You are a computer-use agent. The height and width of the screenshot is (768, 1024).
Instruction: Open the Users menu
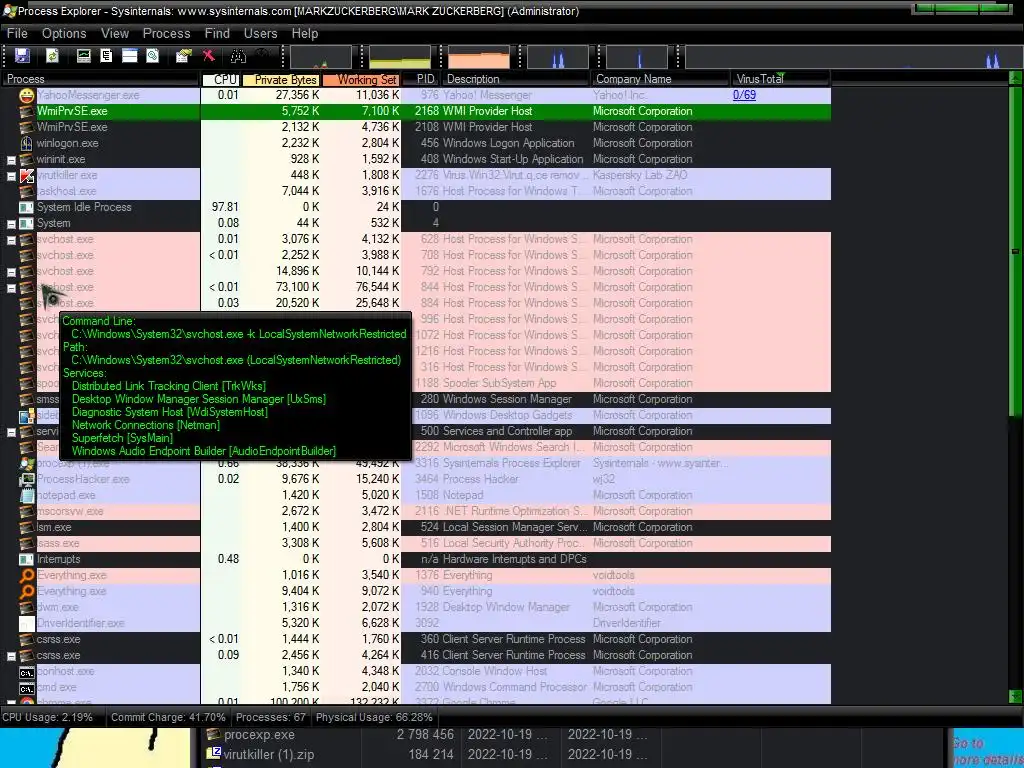(x=261, y=33)
